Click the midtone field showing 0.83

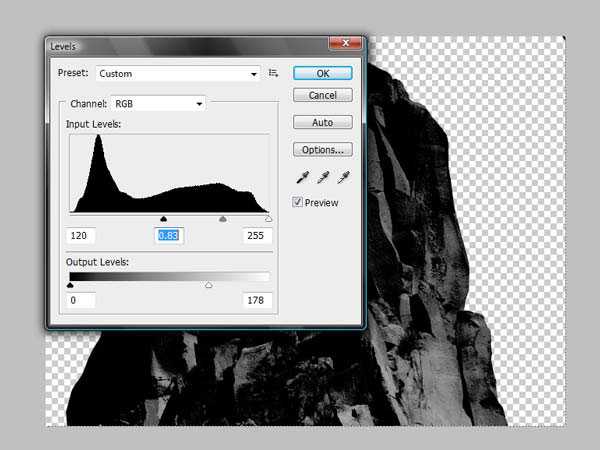click(169, 235)
